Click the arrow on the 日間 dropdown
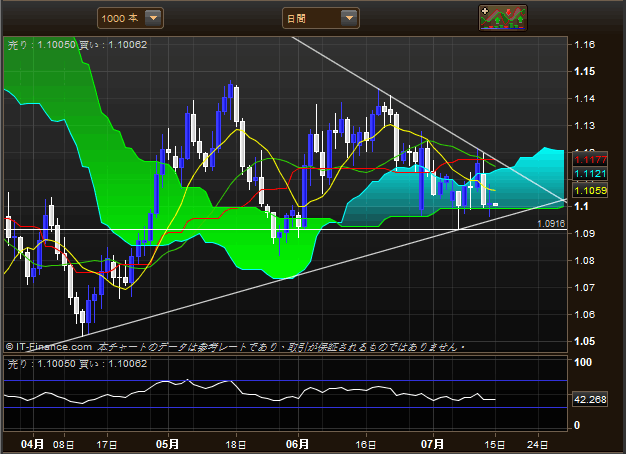Viewport: 626px width, 454px height. 349,18
